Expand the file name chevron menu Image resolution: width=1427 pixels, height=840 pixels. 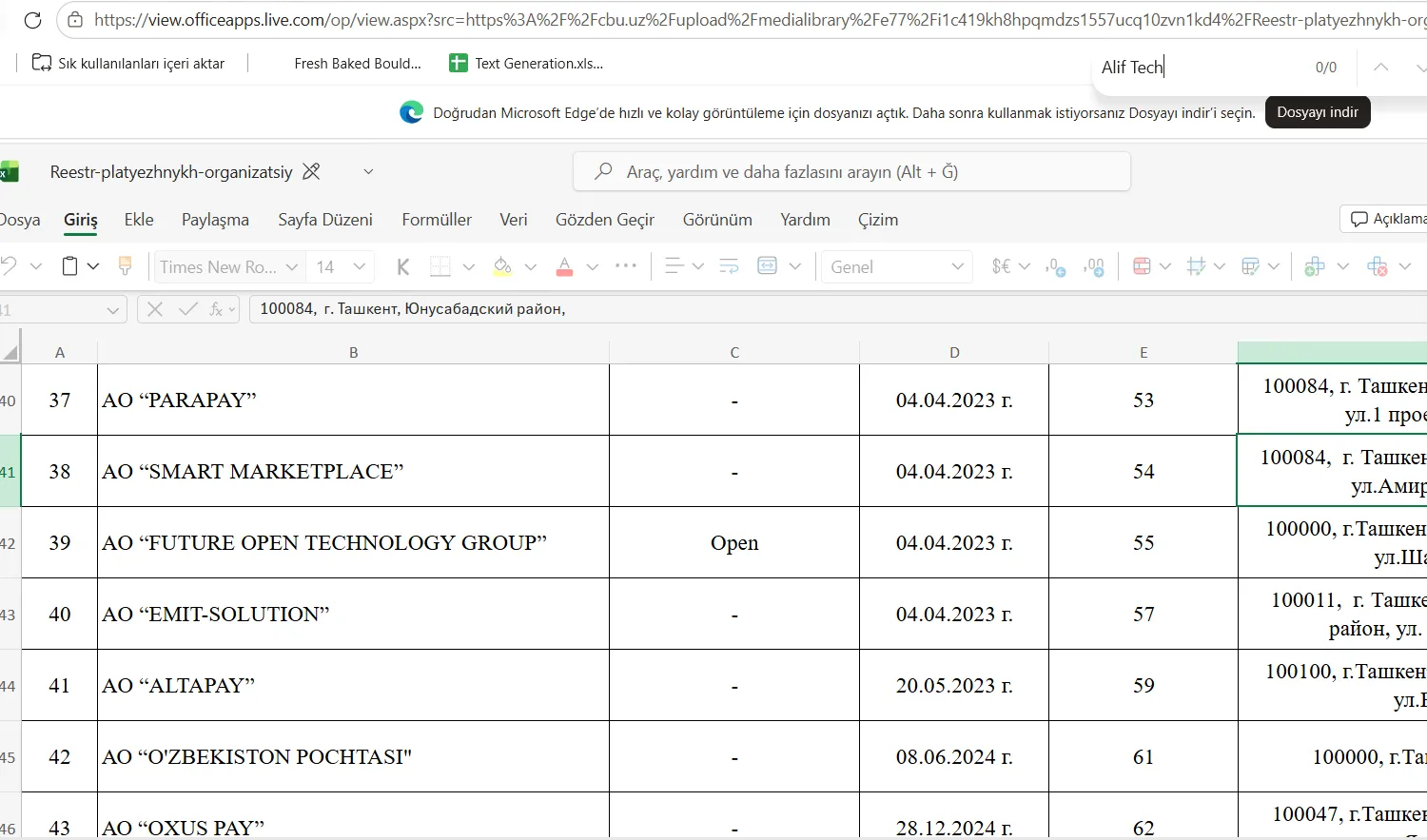point(368,172)
